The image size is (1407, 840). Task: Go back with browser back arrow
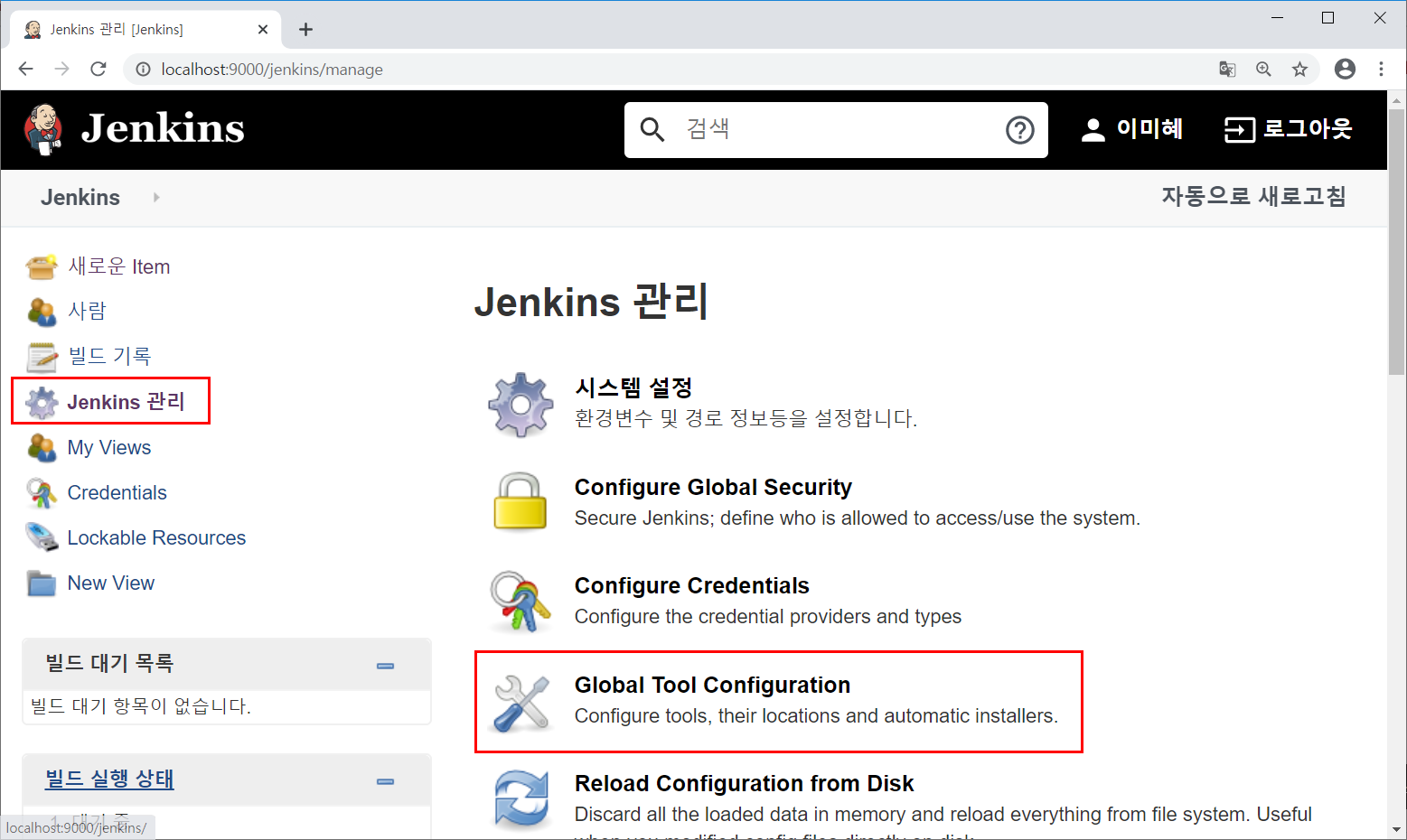(26, 69)
